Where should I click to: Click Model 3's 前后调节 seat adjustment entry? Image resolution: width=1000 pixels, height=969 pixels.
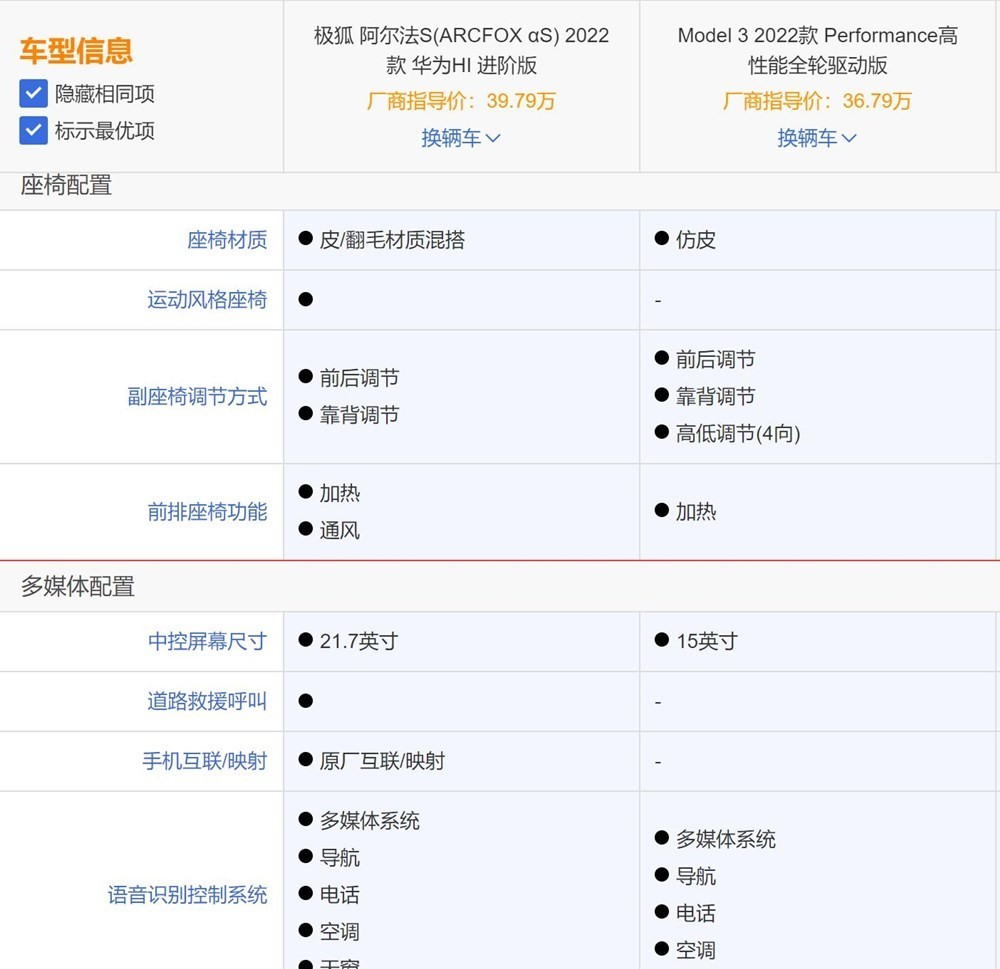[x=705, y=360]
